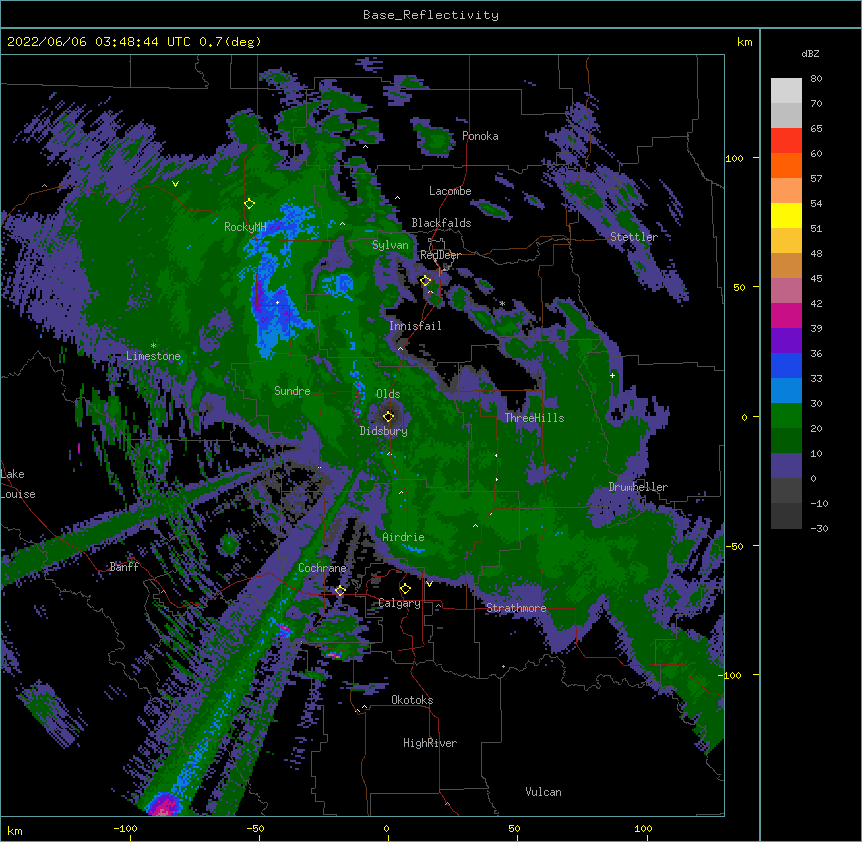
Task: Click the white plus marker northeast of ThreeHills
Action: click(612, 375)
